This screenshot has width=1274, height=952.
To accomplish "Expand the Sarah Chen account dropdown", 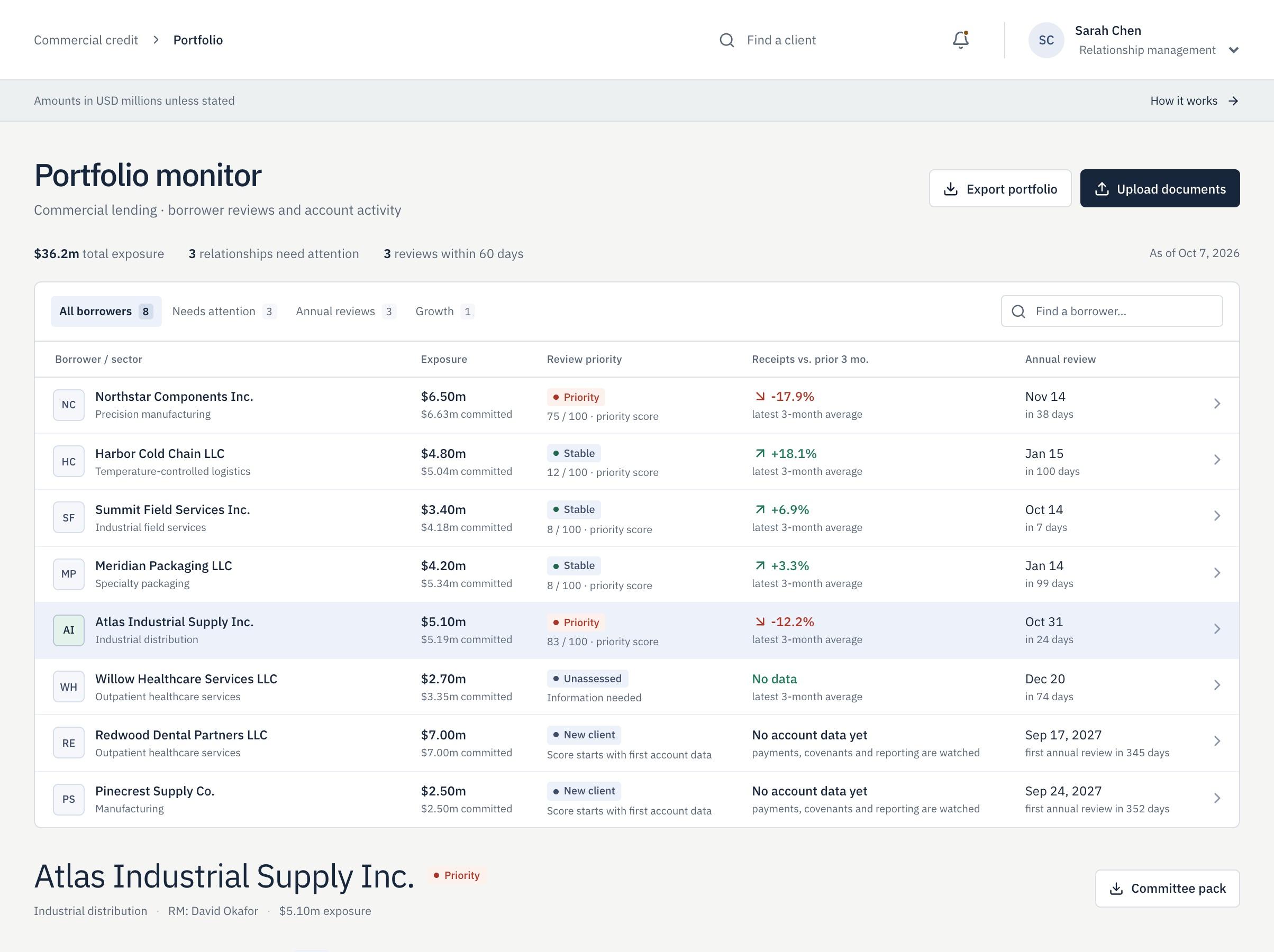I will (x=1233, y=50).
